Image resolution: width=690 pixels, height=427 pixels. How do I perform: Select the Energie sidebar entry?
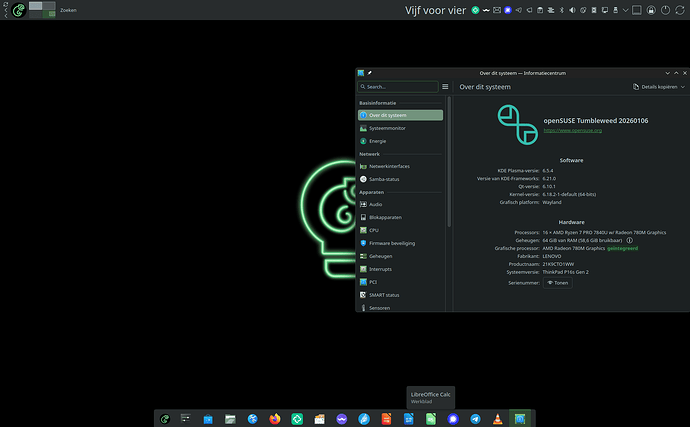pyautogui.click(x=377, y=141)
